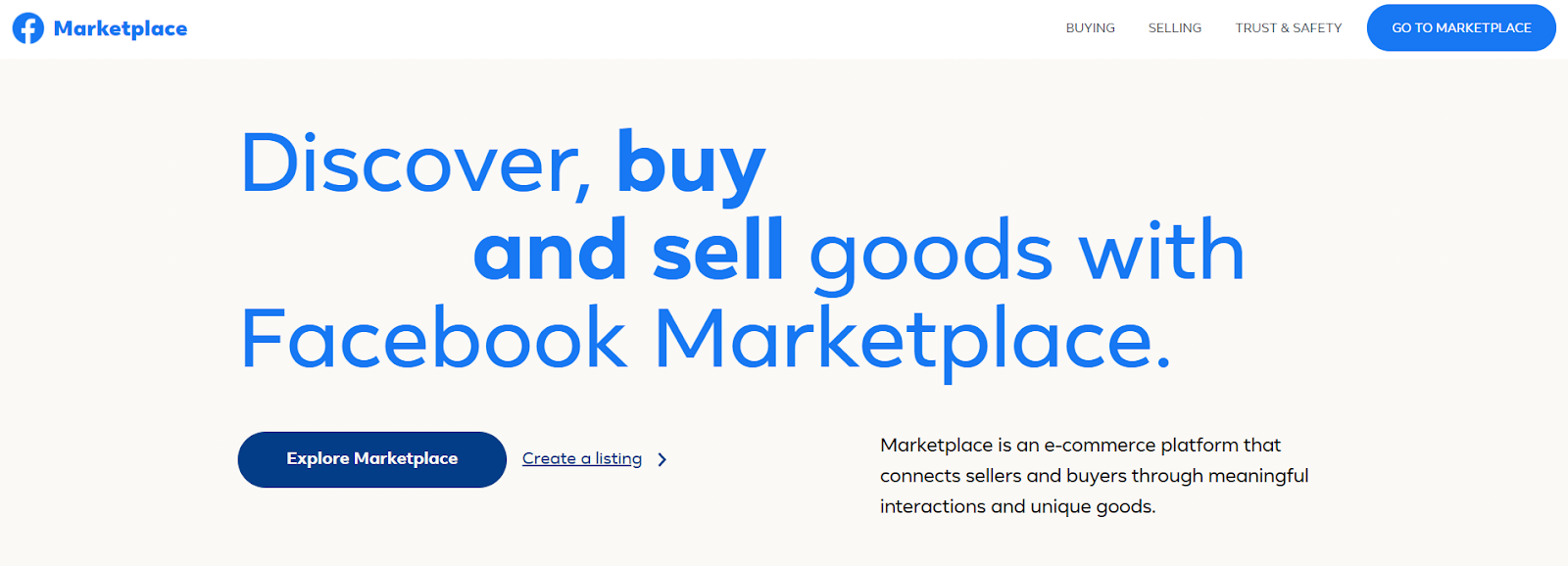Screen dimensions: 1568x566
Task: Click the bold word and in the headline
Action: click(x=550, y=251)
